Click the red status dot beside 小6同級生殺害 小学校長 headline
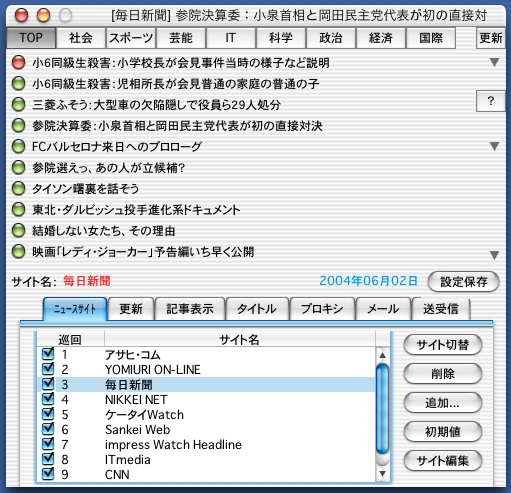This screenshot has width=511, height=493. point(18,62)
